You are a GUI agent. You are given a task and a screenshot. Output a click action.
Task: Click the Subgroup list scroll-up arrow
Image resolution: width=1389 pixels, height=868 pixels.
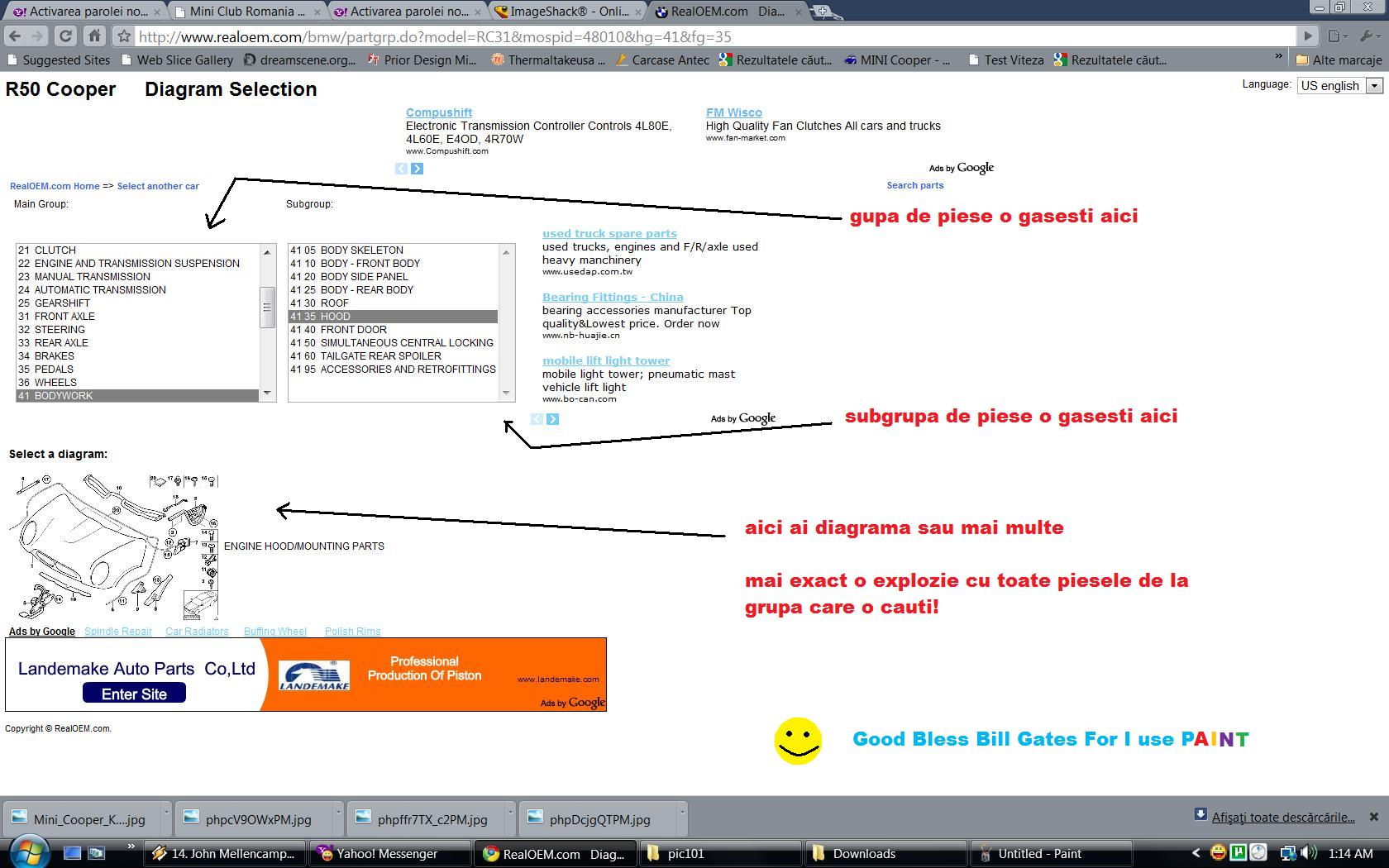click(507, 252)
